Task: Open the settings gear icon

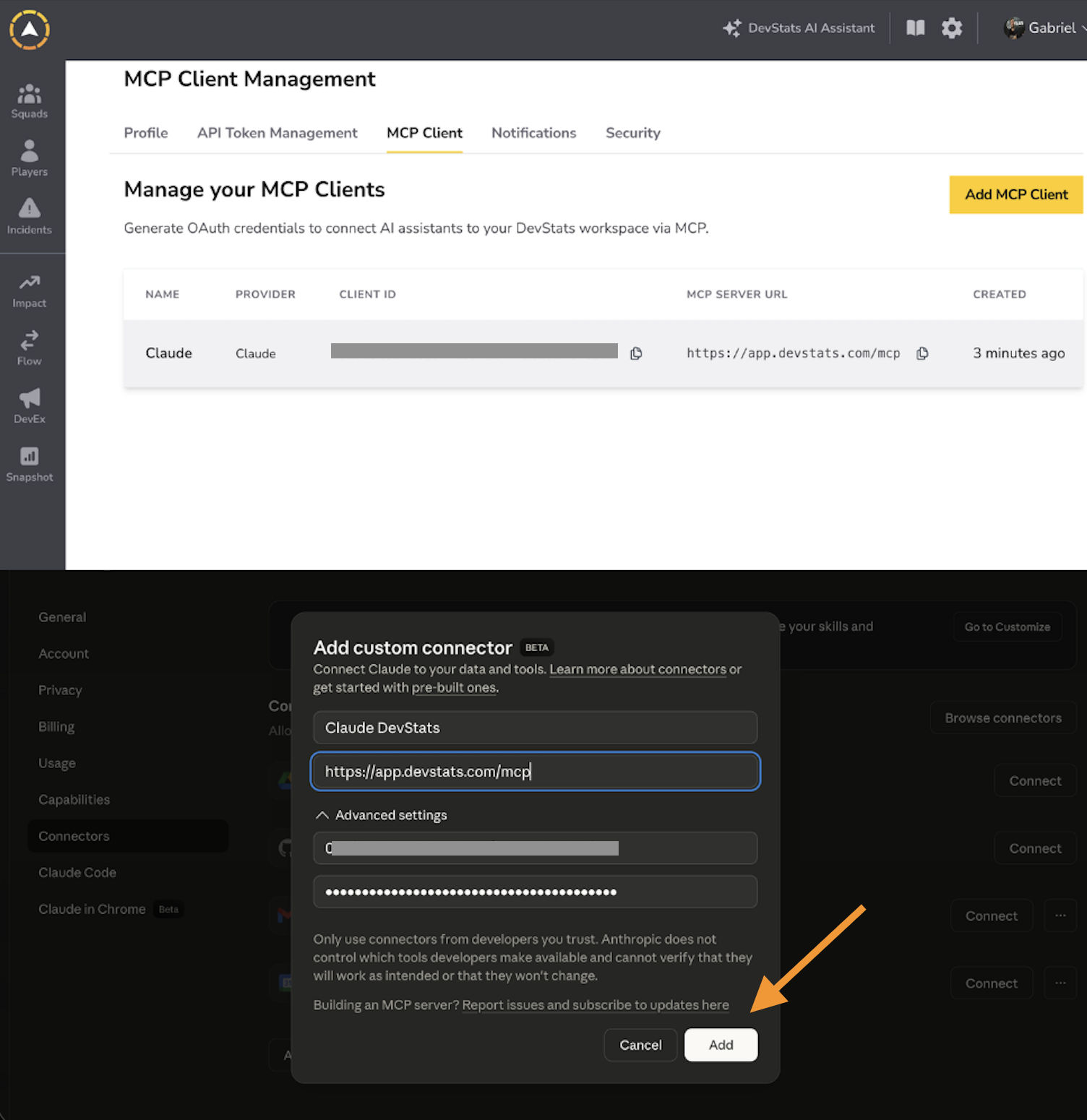Action: coord(952,28)
